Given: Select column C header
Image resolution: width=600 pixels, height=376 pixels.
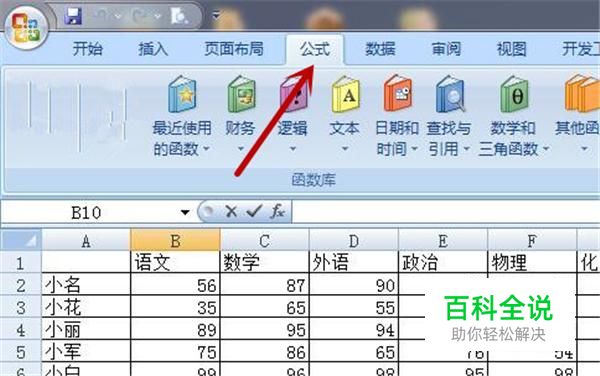Looking at the screenshot, I should tap(265, 241).
